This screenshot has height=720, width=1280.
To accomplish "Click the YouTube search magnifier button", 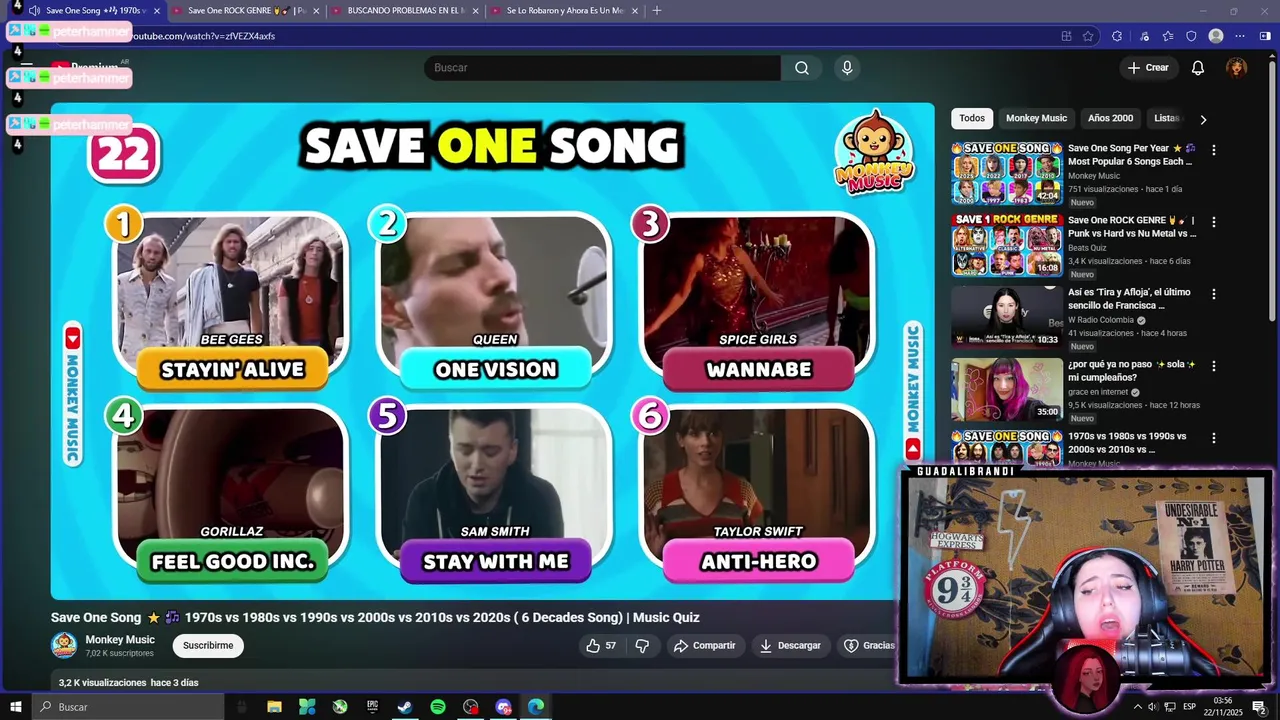I will coord(802,68).
